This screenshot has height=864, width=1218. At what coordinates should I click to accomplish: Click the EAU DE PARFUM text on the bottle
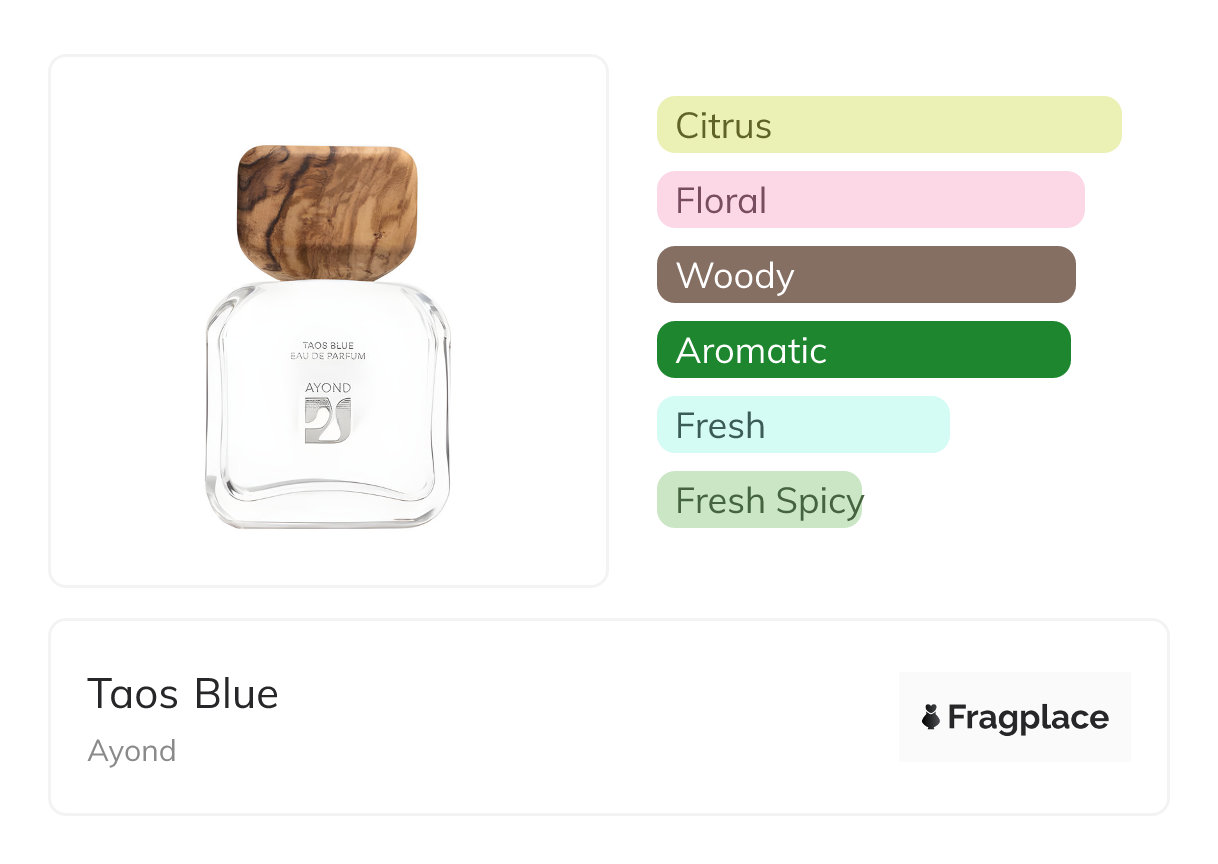(328, 356)
